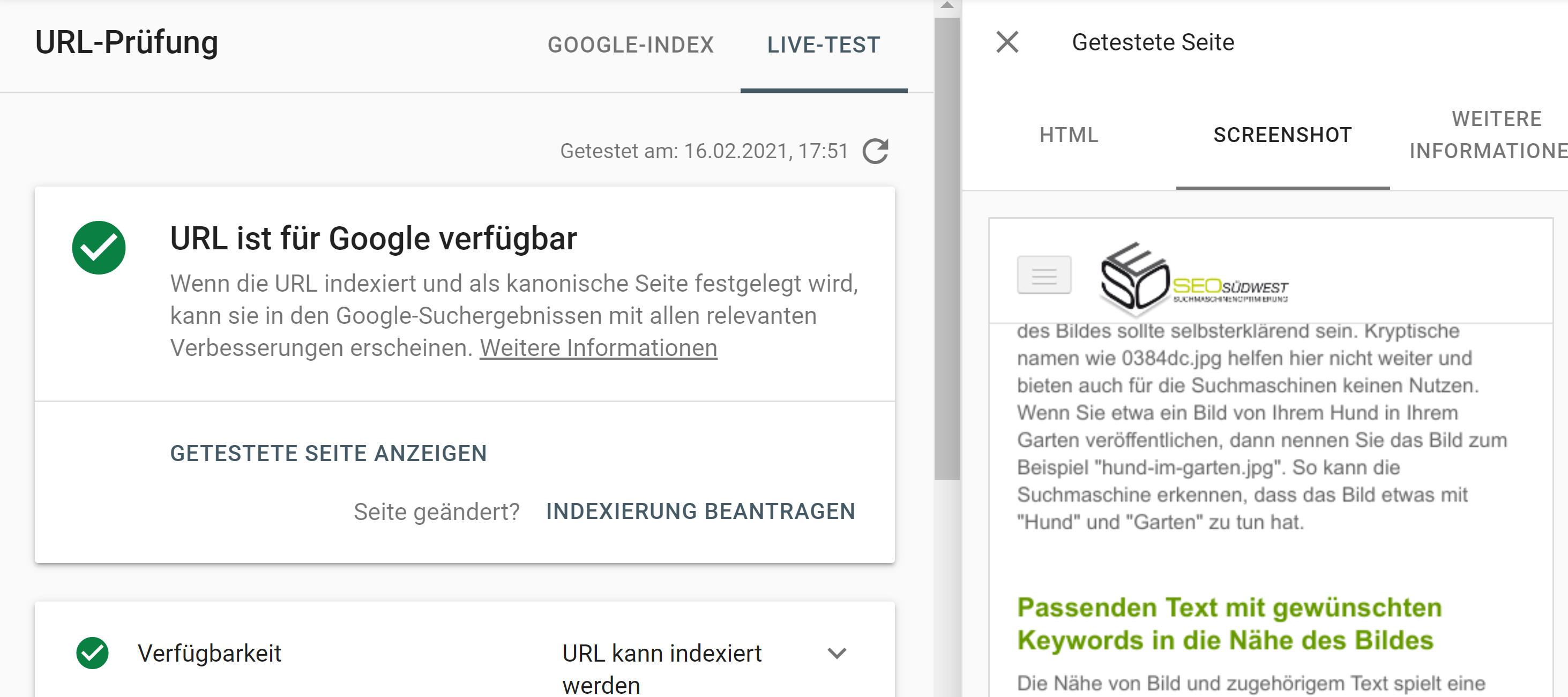Click the green check icon next to Verfügbarkeit
Image resolution: width=1568 pixels, height=697 pixels.
(x=93, y=653)
